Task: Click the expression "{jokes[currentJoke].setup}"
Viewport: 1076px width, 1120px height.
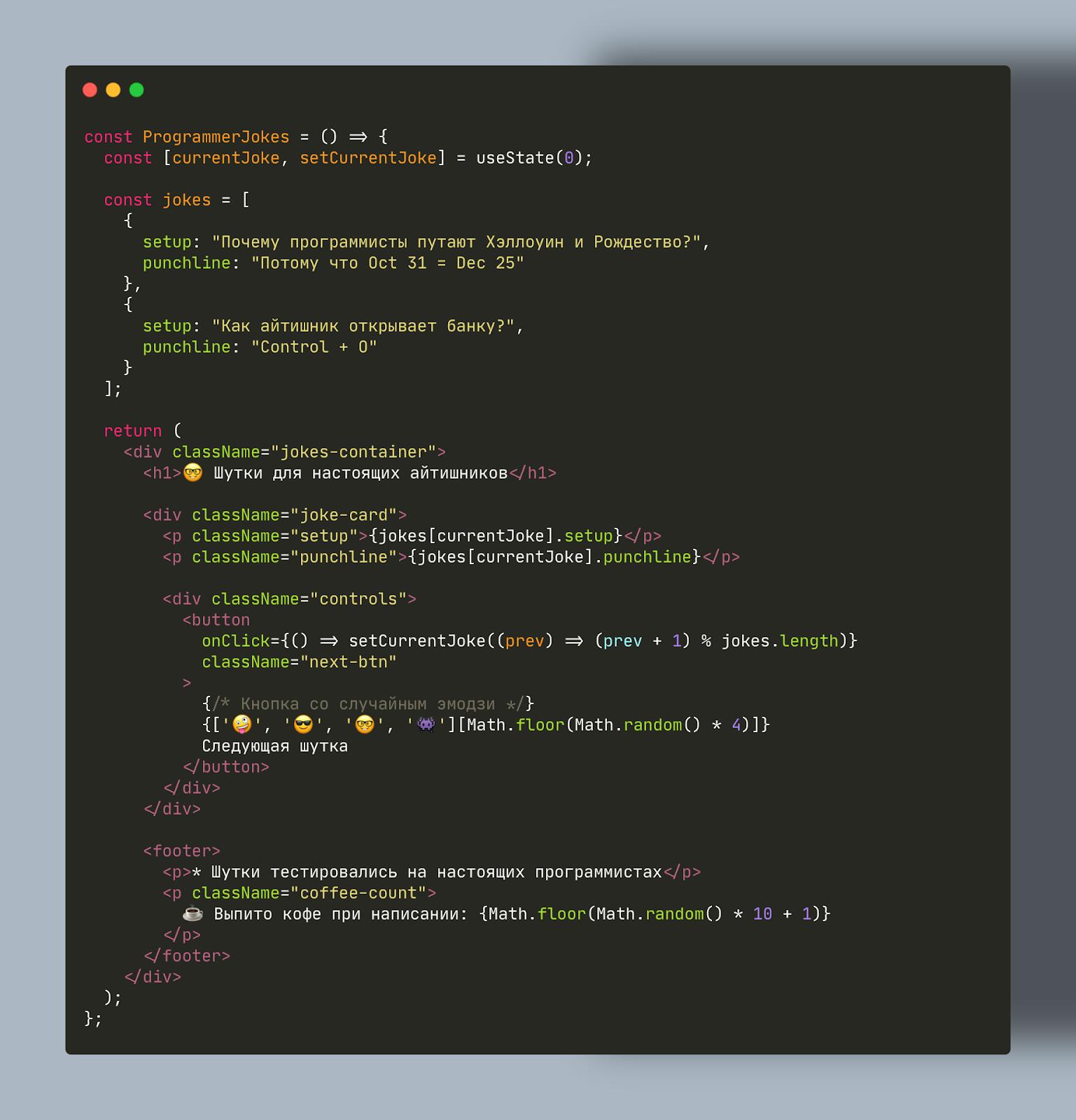Action: pos(496,536)
